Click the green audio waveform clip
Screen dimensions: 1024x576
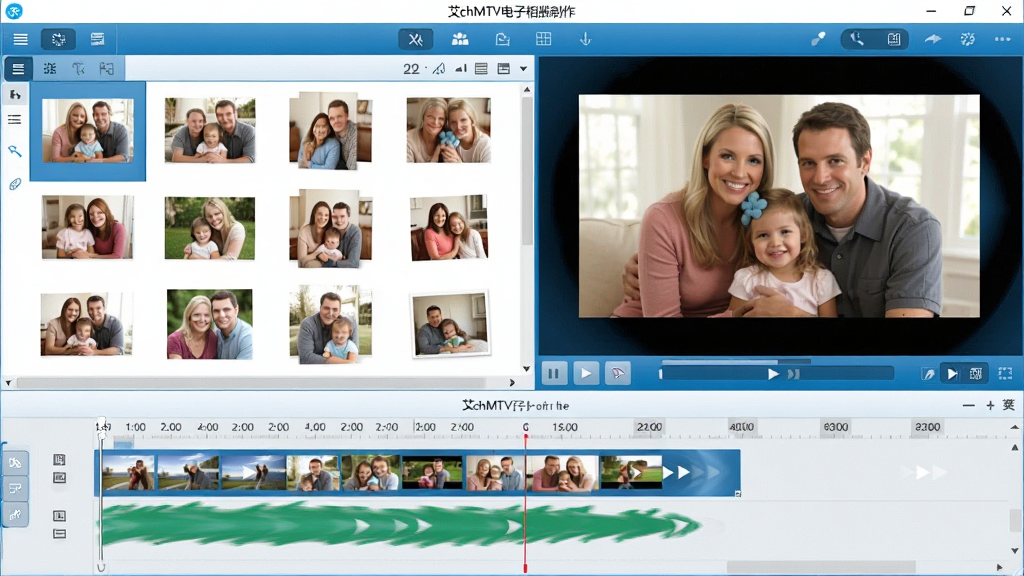click(400, 524)
